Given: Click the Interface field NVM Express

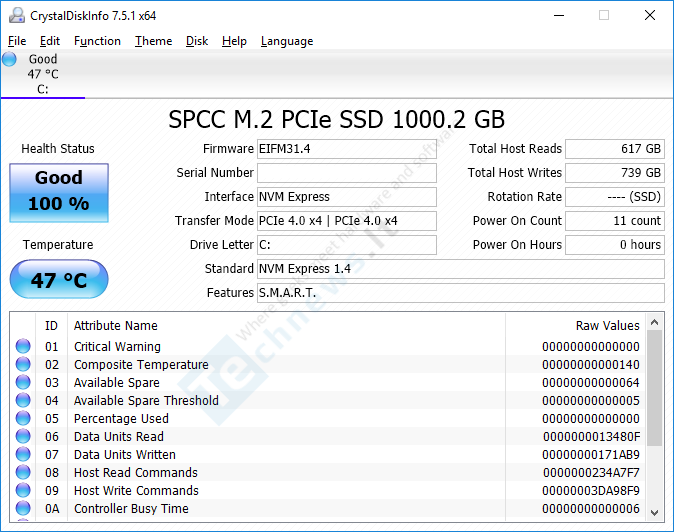Looking at the screenshot, I should 347,197.
